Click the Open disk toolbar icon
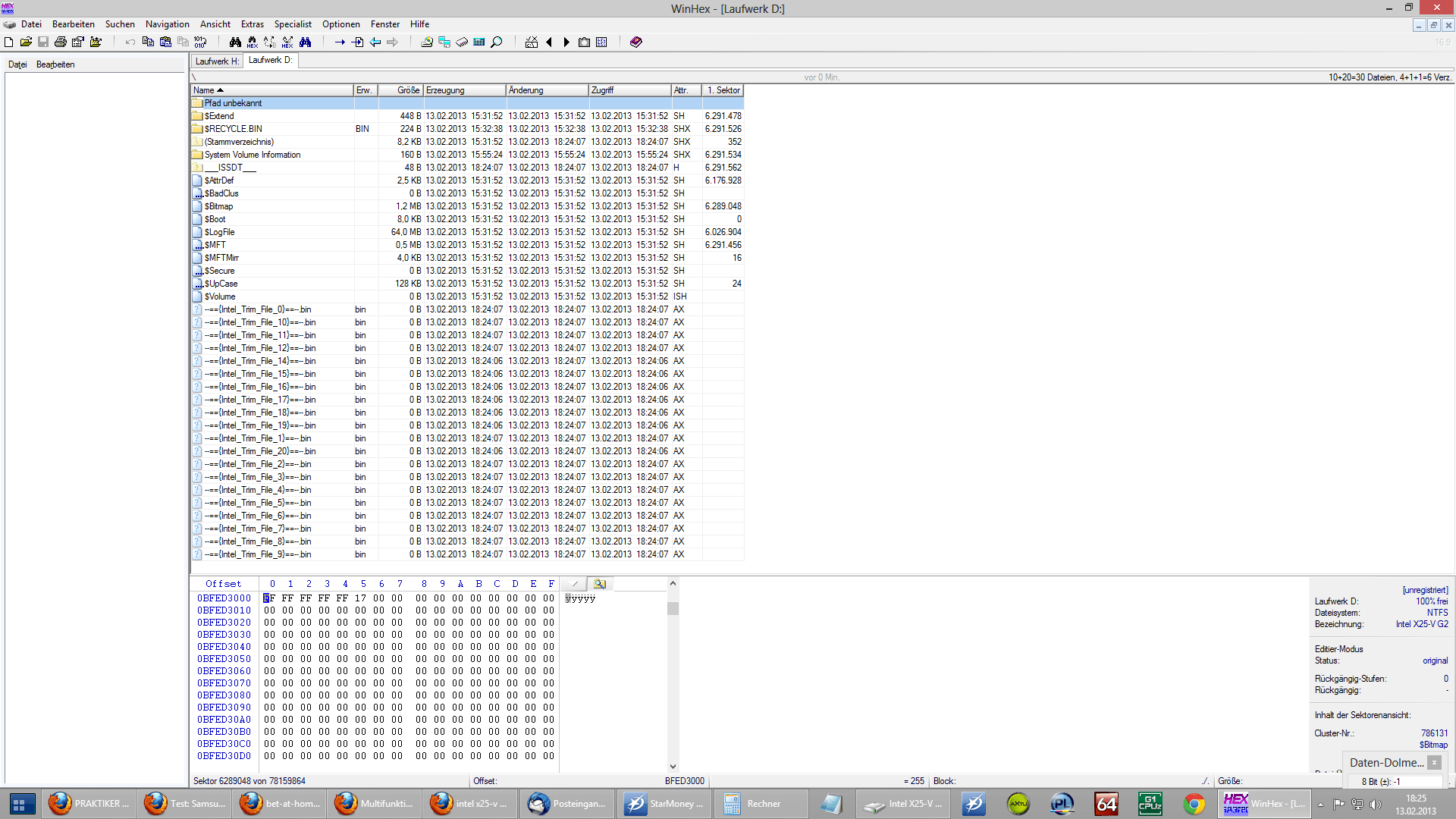Image resolution: width=1456 pixels, height=819 pixels. [427, 42]
